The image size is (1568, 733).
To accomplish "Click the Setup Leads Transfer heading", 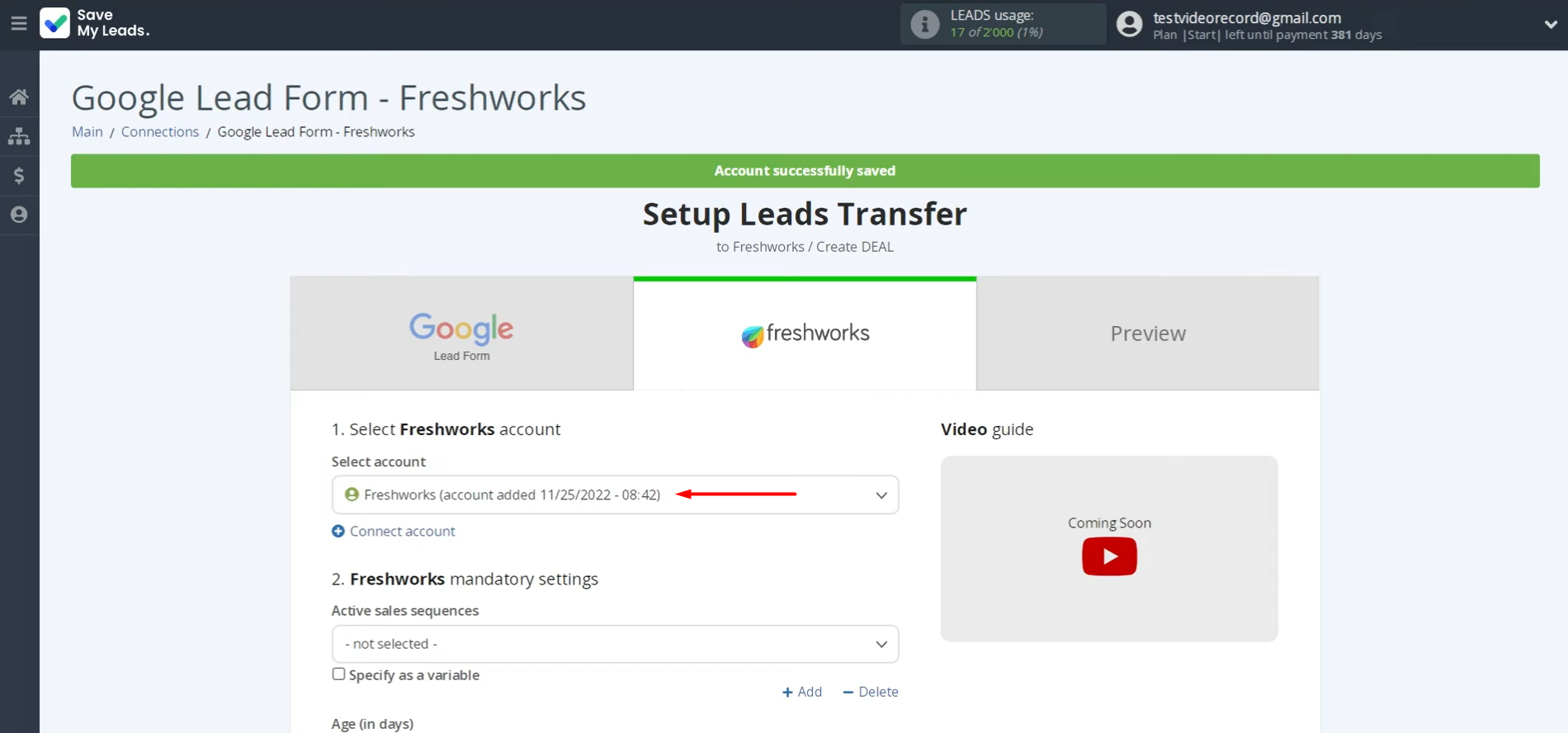I will [x=805, y=214].
